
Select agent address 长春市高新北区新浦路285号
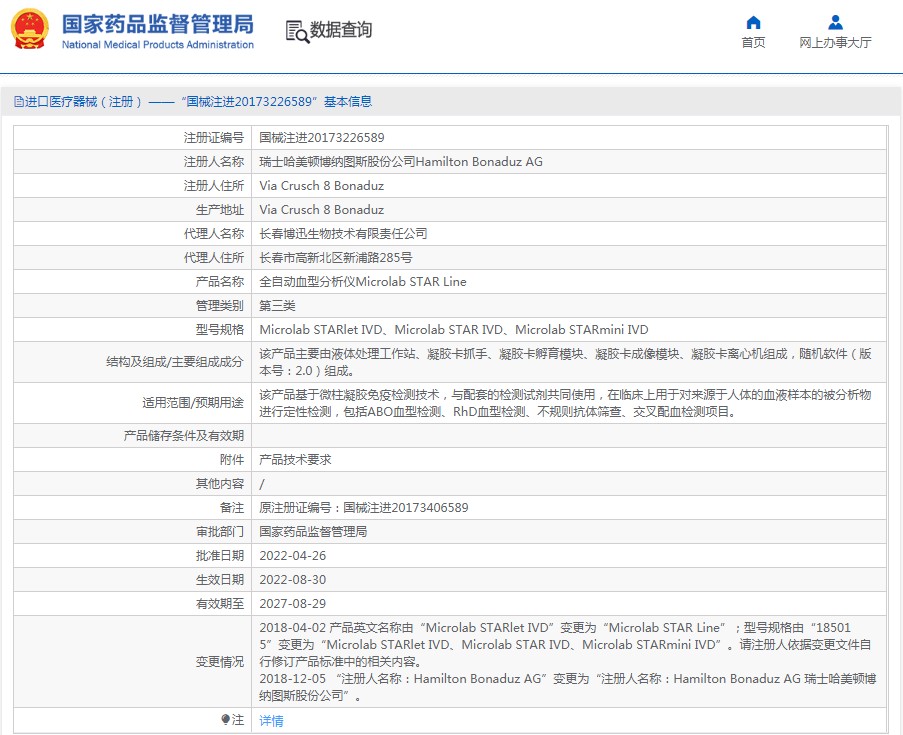(x=336, y=258)
